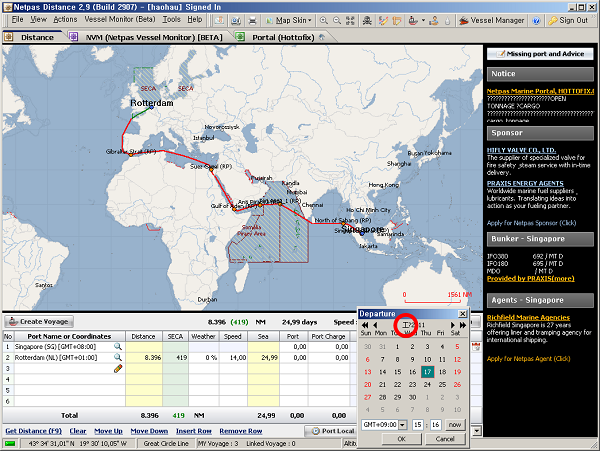
Task: Go to next month in Departure calendar
Action: pyautogui.click(x=451, y=325)
